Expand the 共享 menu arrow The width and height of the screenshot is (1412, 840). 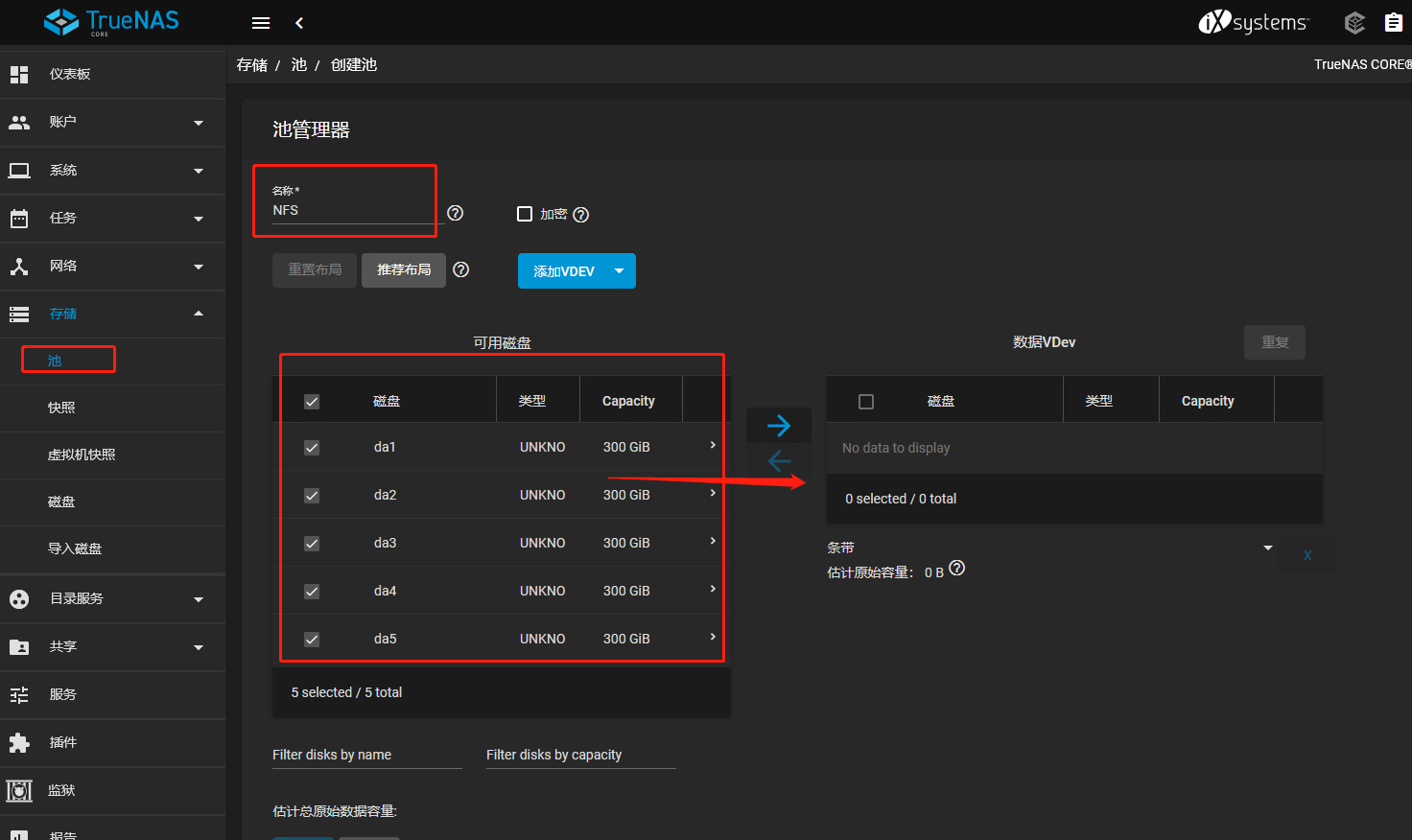[199, 647]
